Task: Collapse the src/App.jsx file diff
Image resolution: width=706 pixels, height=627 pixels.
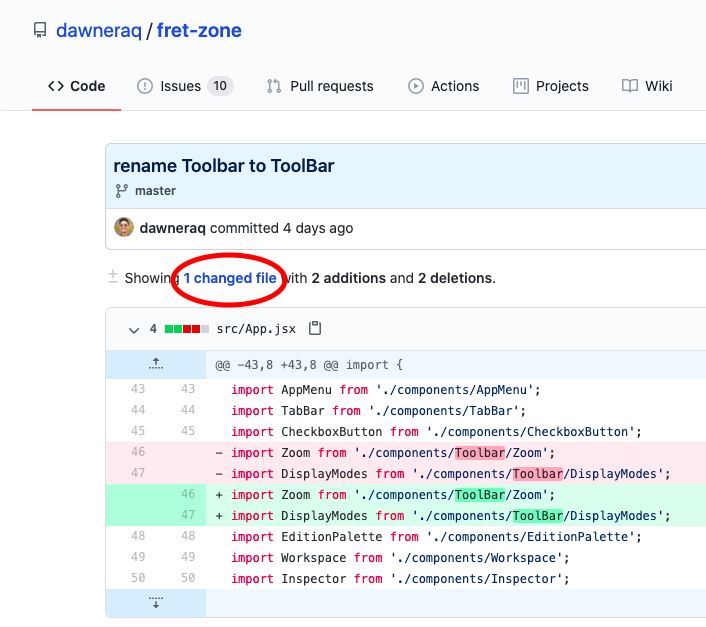Action: [134, 330]
